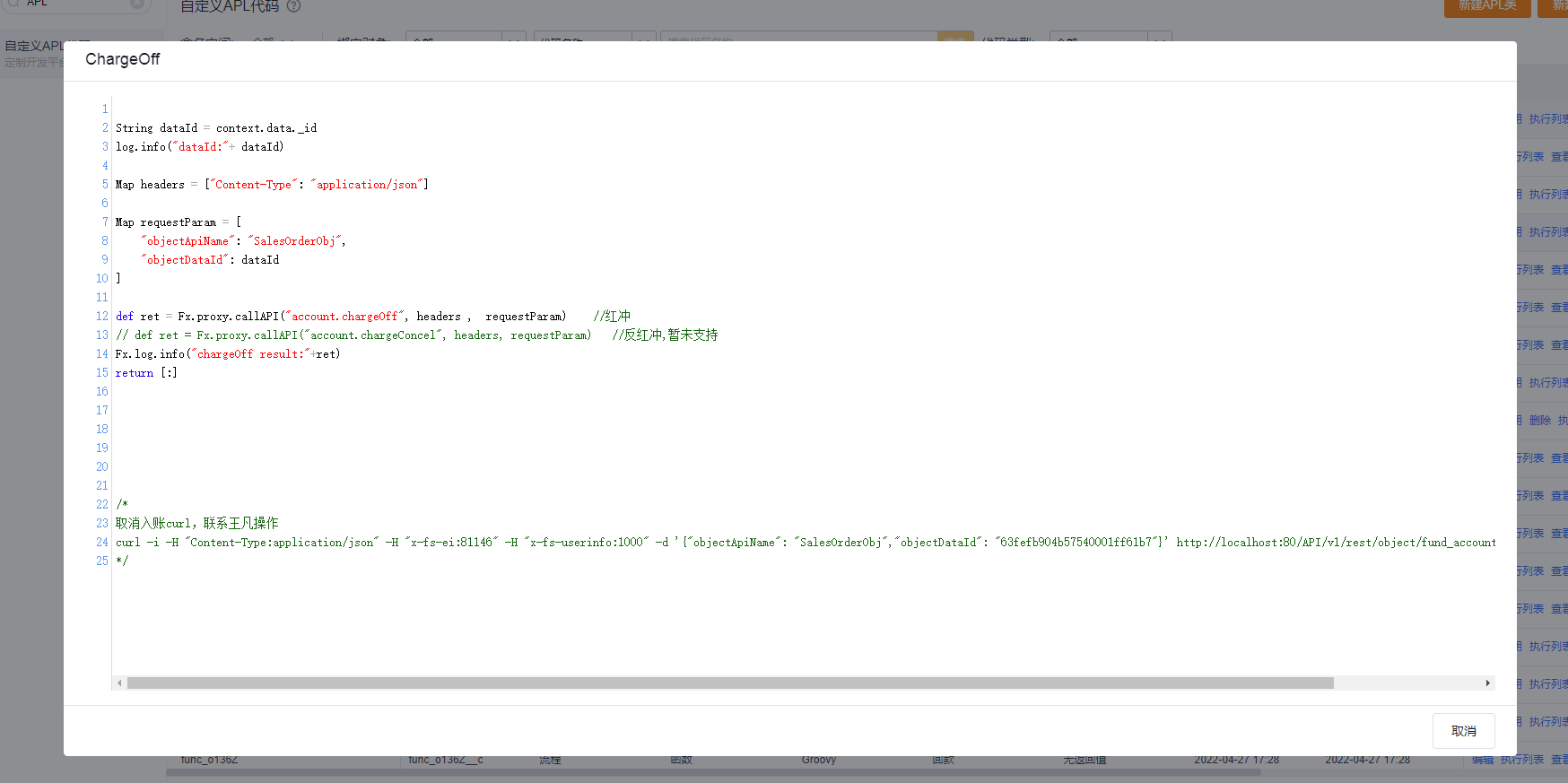Click the 'Map requestParam = [' line
The width and height of the screenshot is (1568, 783).
179,222
